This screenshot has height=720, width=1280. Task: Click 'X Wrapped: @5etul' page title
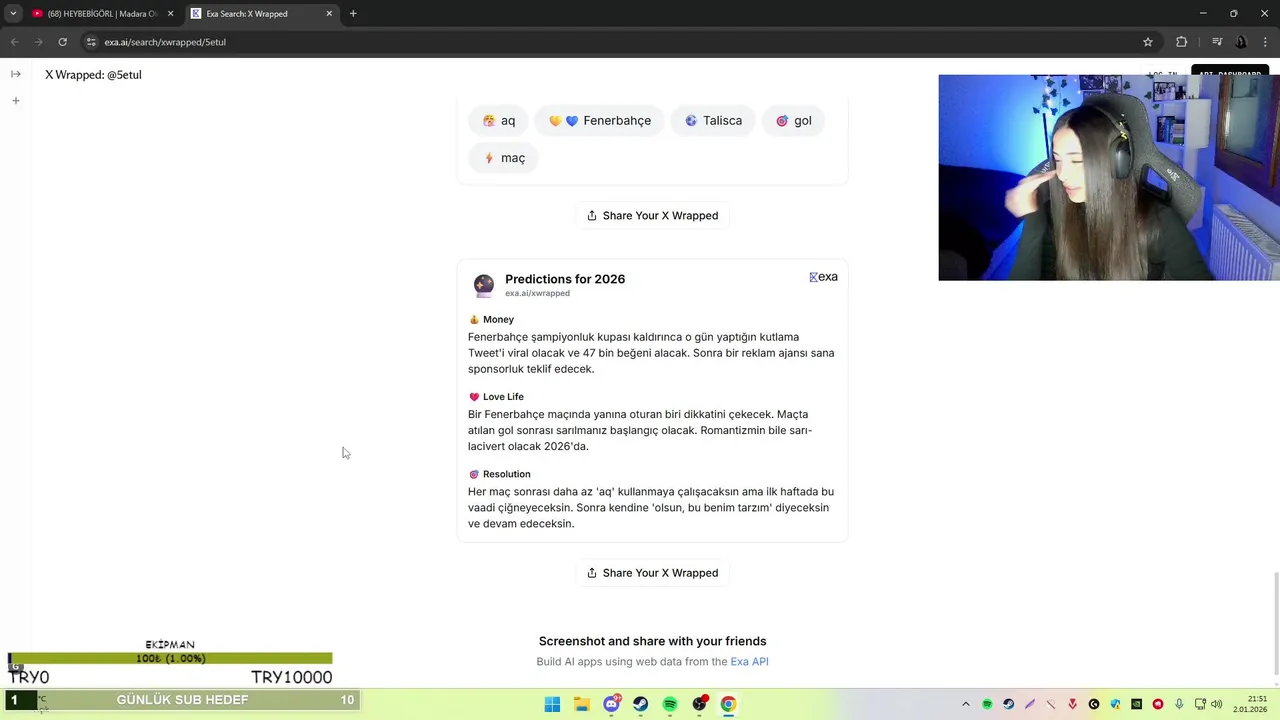pyautogui.click(x=93, y=75)
